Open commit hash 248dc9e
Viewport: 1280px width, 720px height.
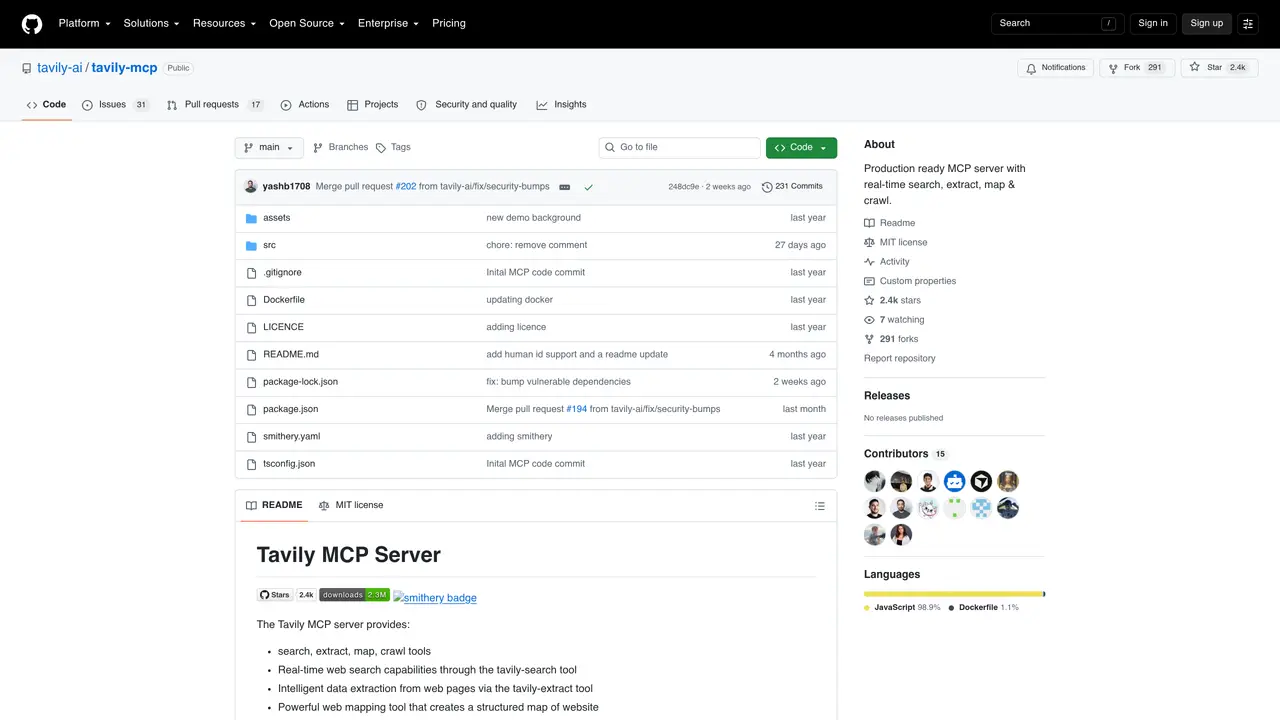[x=684, y=187]
